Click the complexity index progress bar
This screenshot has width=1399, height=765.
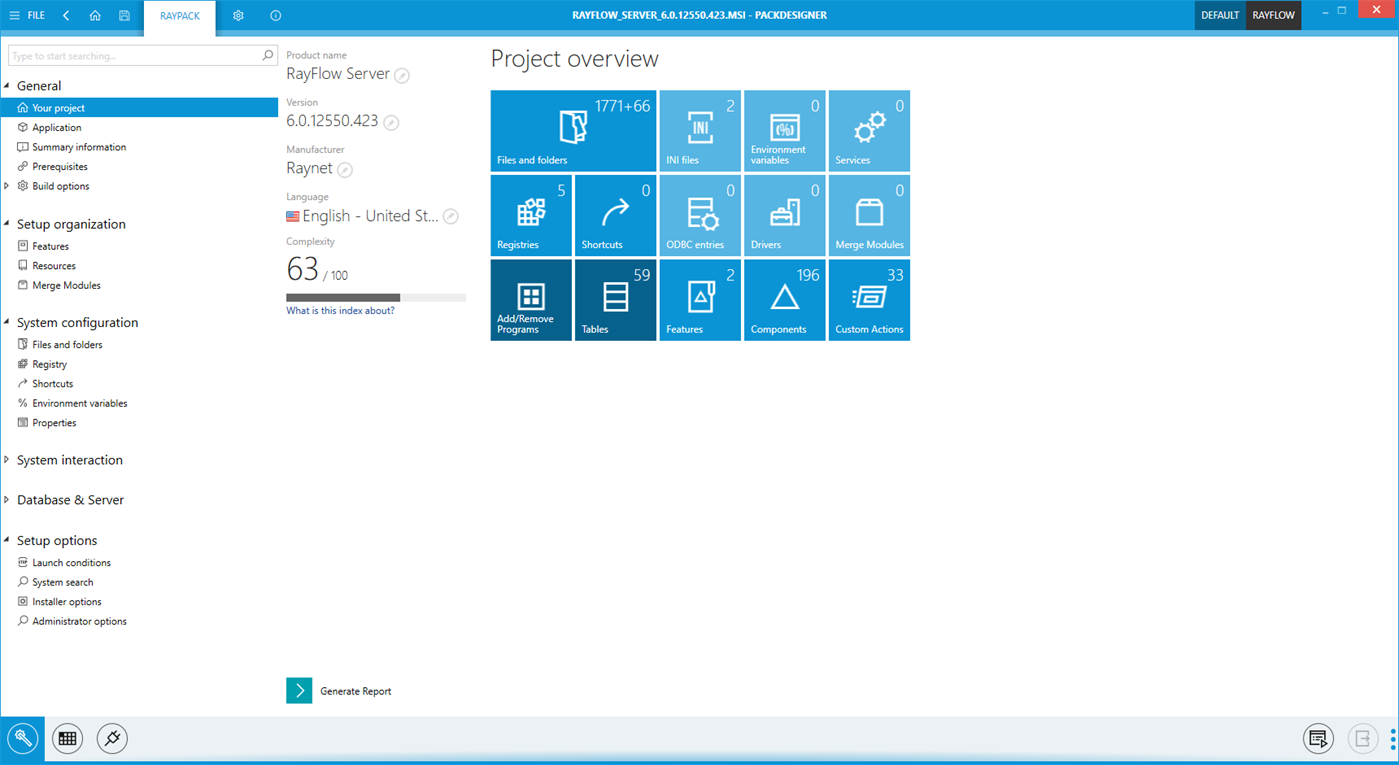pos(375,297)
